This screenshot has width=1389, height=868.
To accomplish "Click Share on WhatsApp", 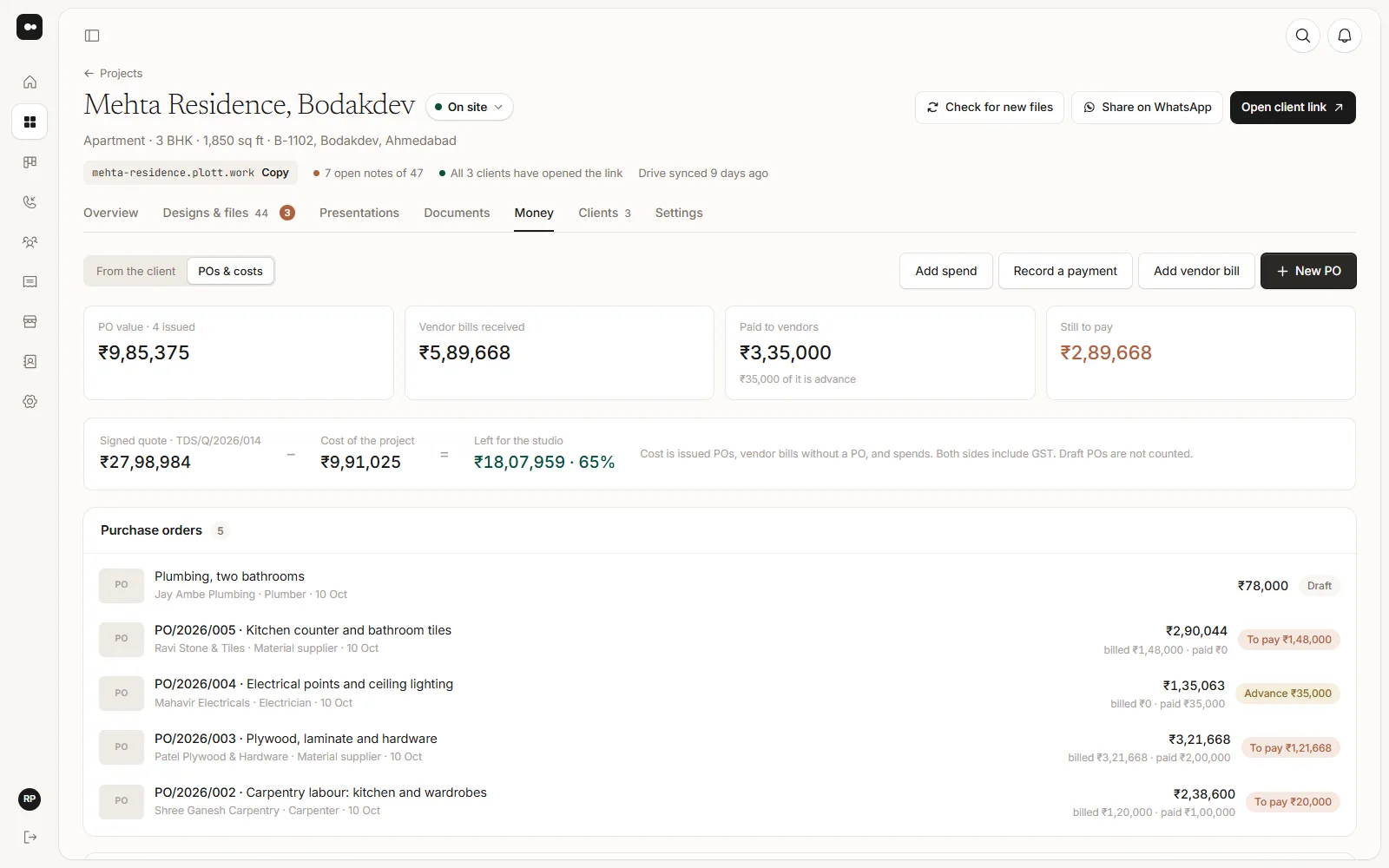I will coord(1147,108).
